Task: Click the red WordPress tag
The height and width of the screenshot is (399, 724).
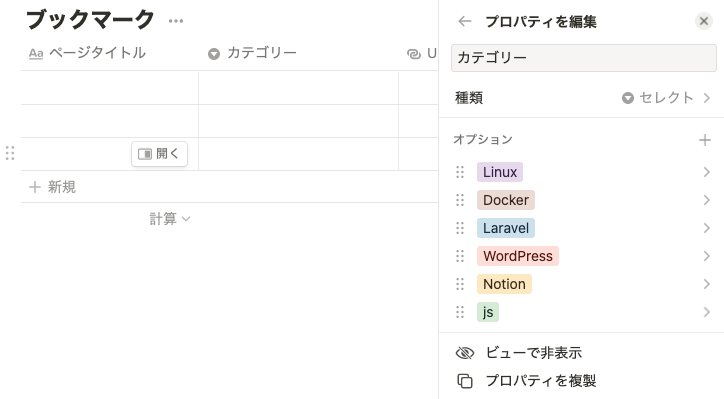Action: 518,256
